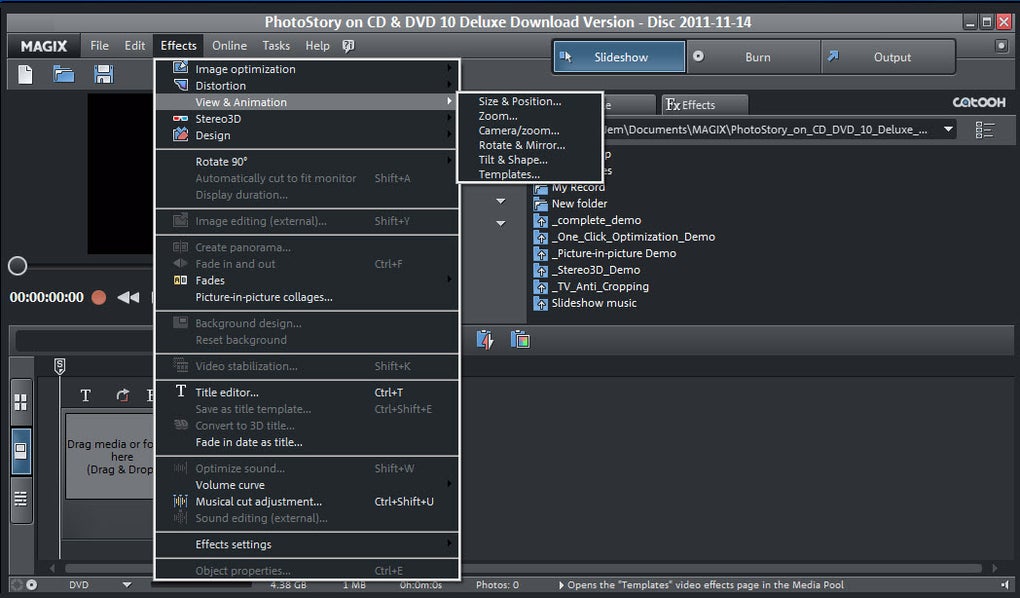Expand the Volume curve submenu
The image size is (1020, 598).
coord(449,483)
